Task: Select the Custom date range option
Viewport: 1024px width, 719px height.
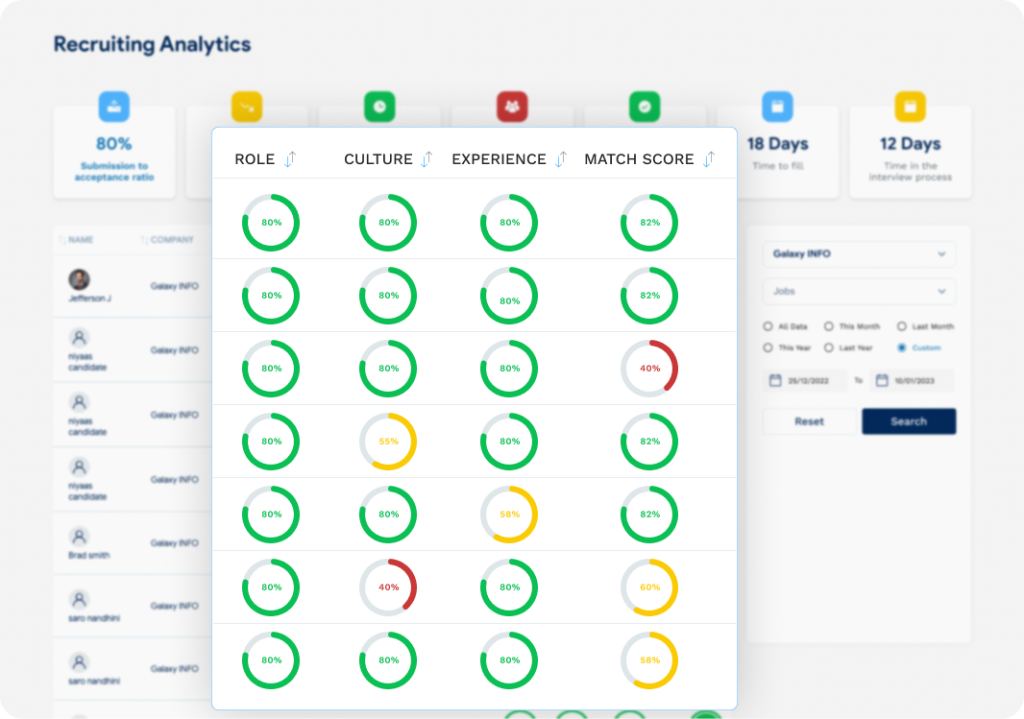Action: pos(902,347)
